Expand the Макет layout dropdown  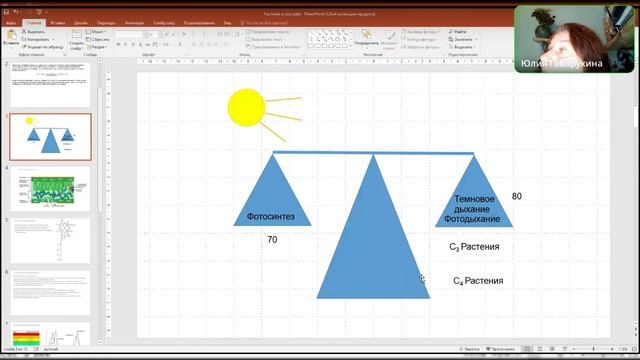(96, 31)
